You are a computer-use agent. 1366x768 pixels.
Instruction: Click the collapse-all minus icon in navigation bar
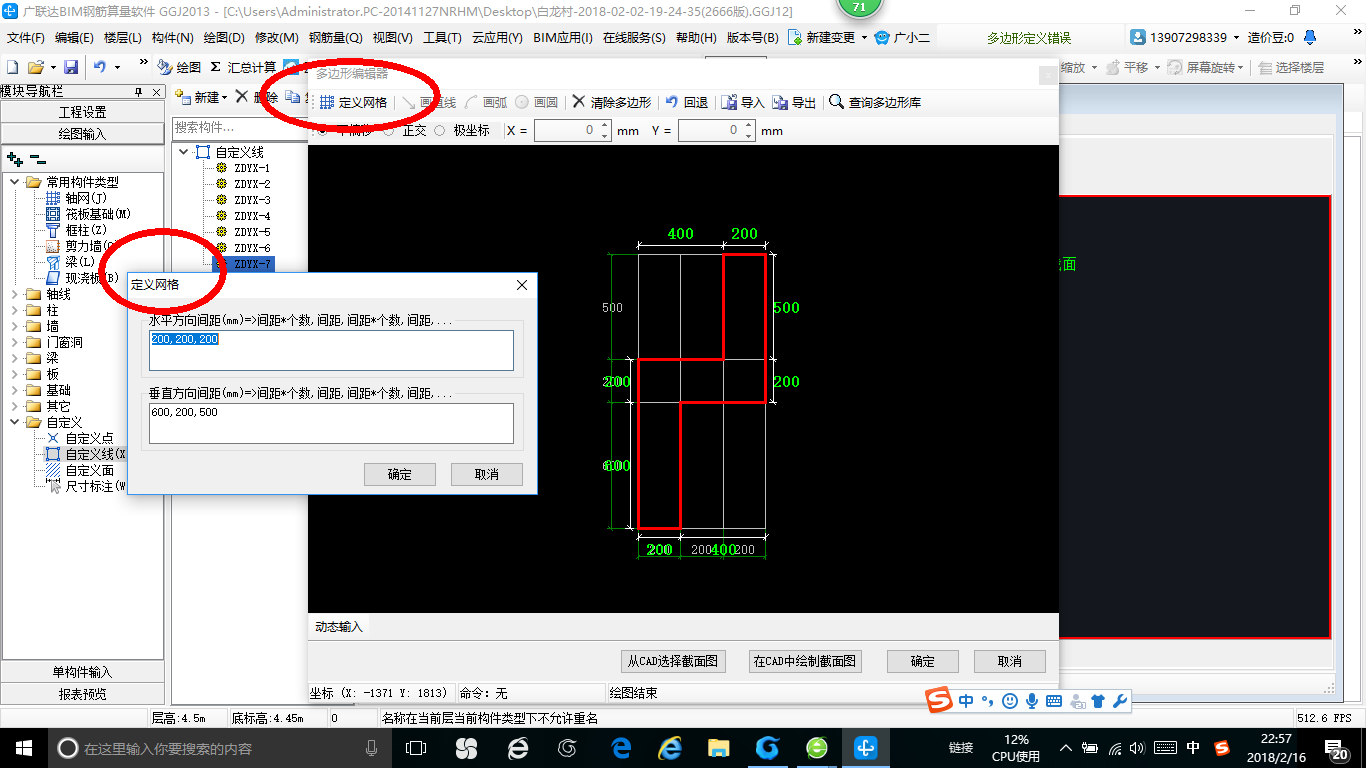tap(37, 158)
